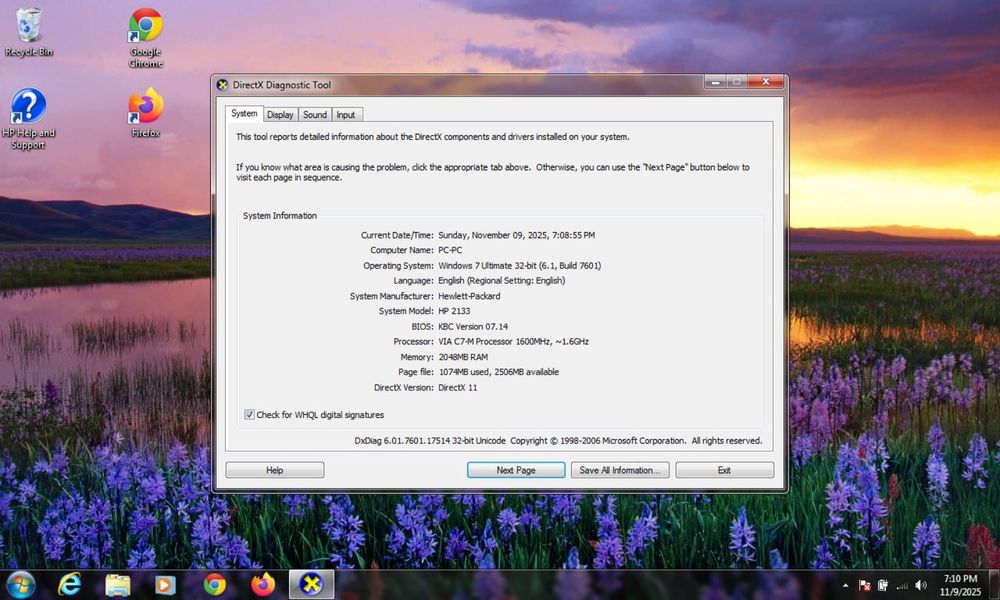
Task: Click the Next Page button
Action: 516,470
